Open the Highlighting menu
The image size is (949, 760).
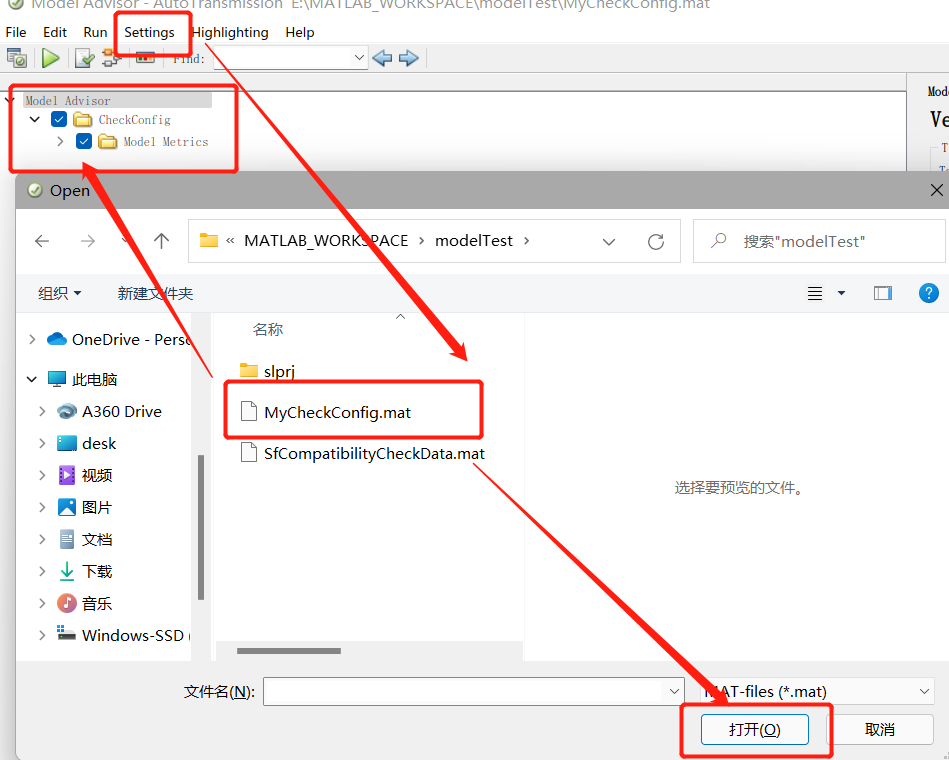tap(230, 32)
